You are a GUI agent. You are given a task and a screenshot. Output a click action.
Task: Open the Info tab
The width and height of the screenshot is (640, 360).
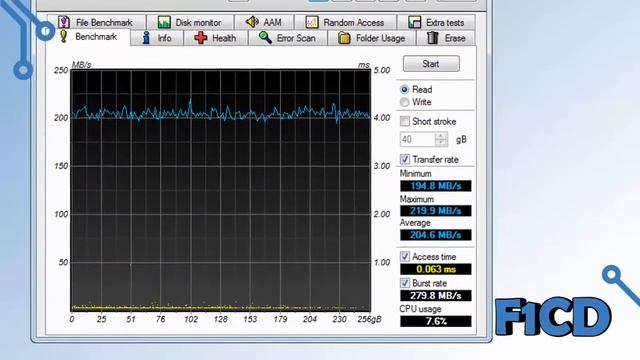click(157, 38)
